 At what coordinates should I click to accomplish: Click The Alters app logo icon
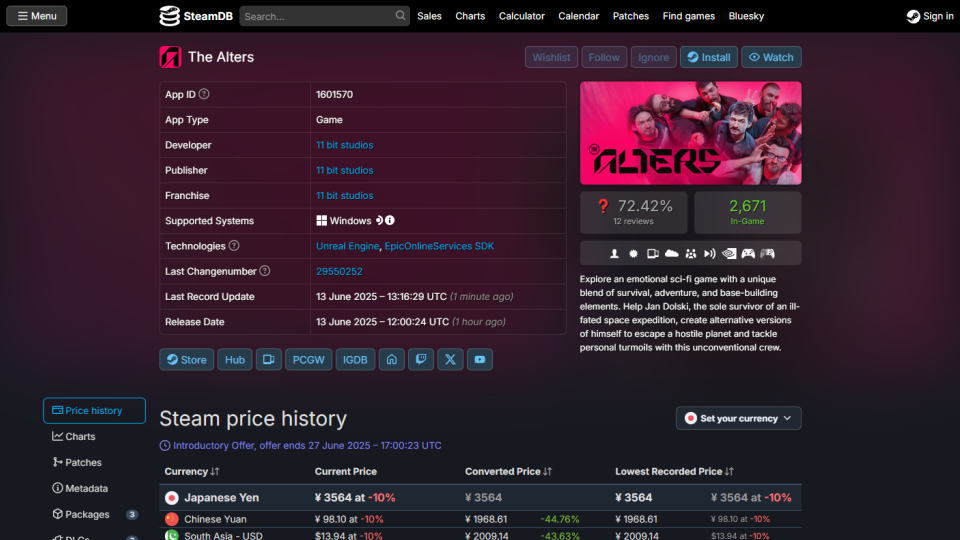tap(170, 57)
